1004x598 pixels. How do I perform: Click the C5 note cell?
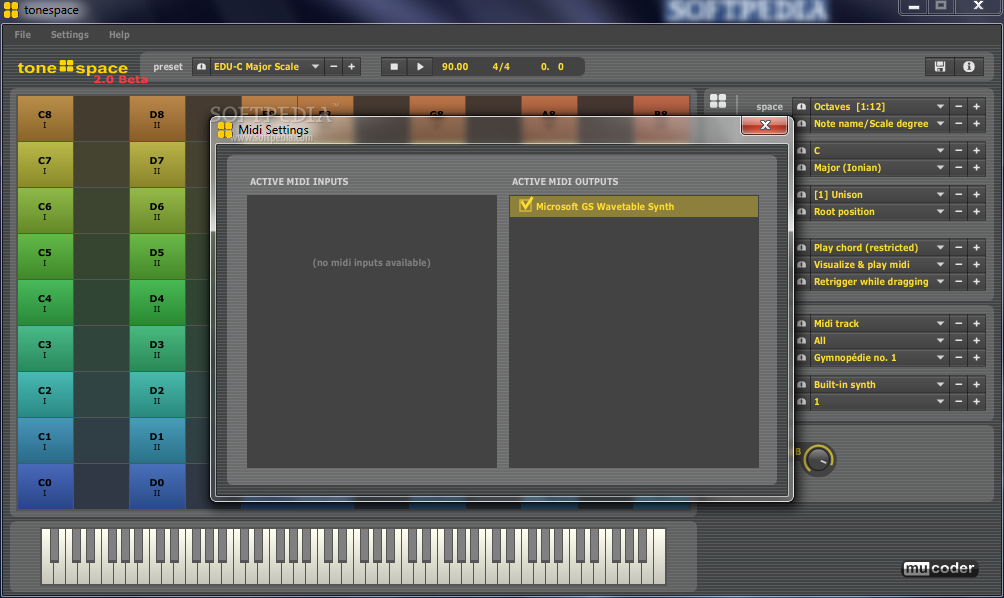(45, 257)
